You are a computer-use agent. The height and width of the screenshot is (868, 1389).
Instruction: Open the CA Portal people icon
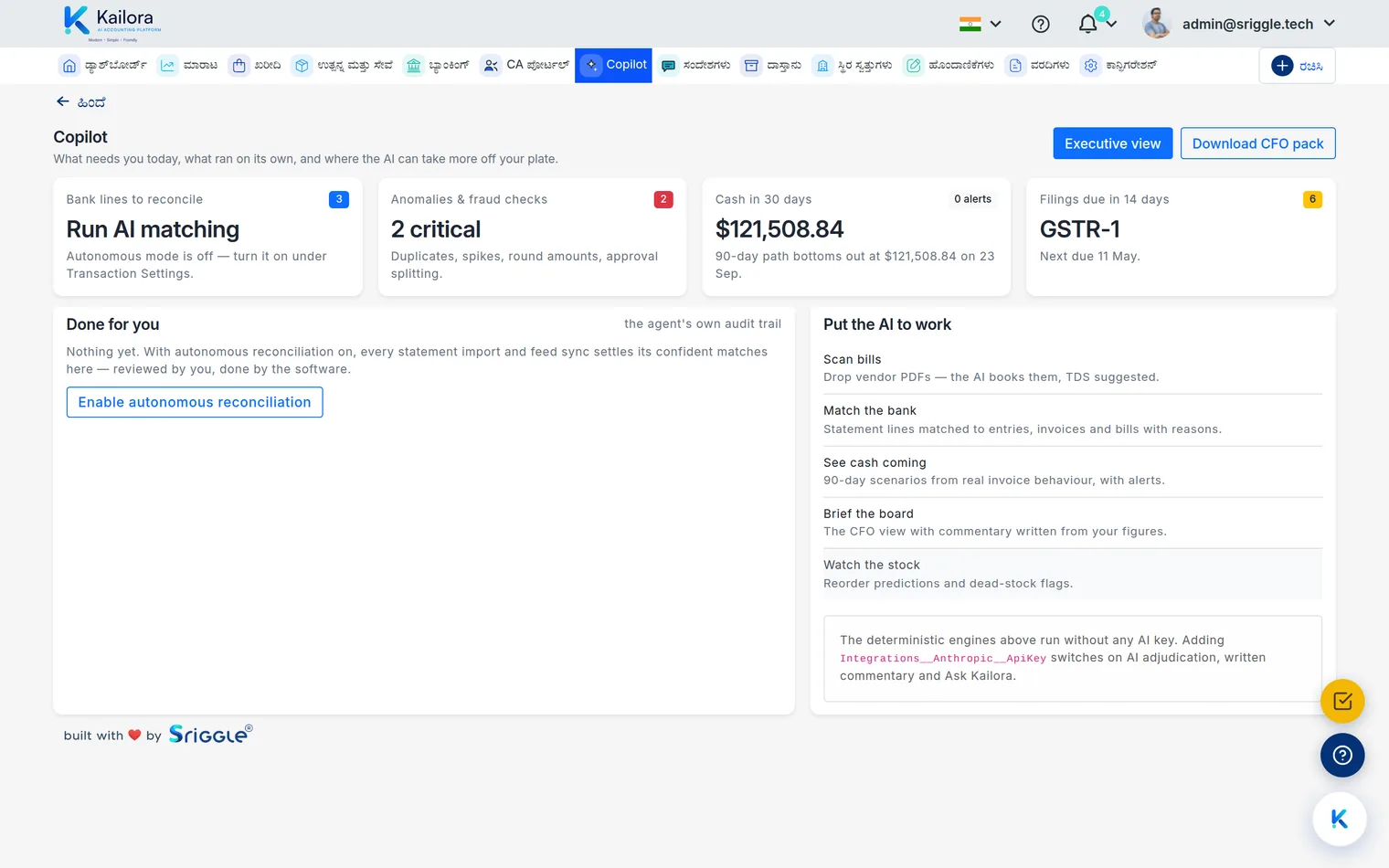coord(491,66)
